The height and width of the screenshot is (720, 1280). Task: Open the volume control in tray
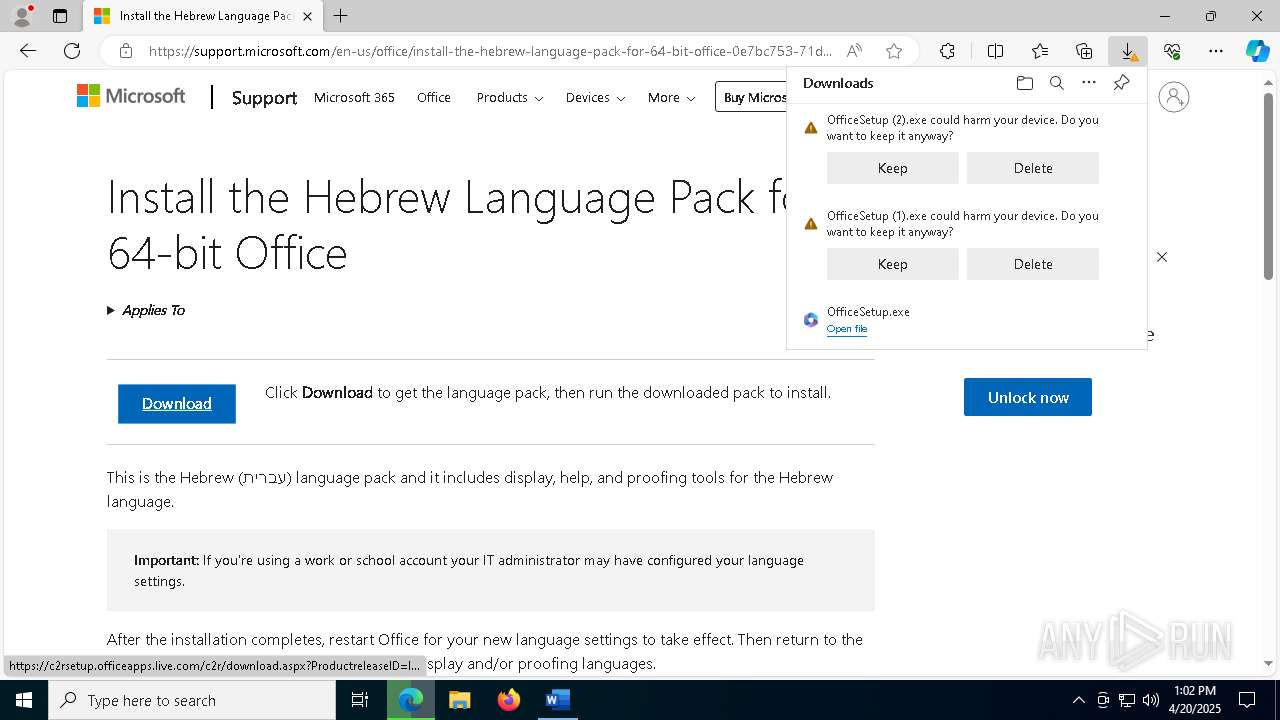1150,700
